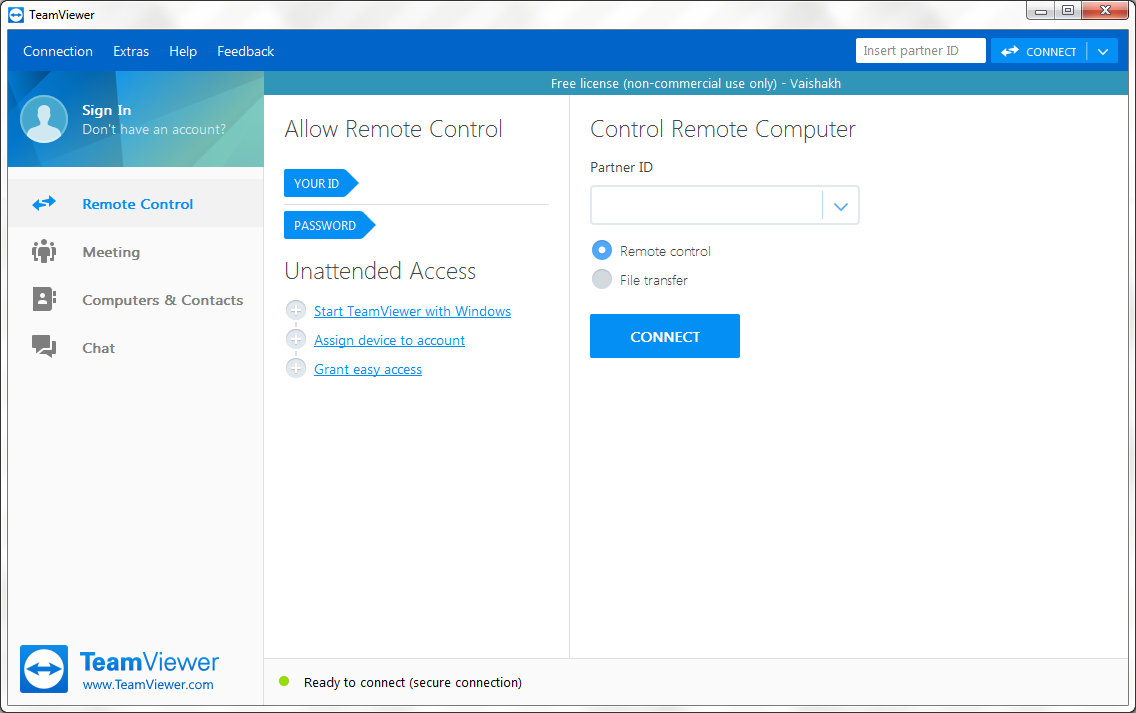Viewport: 1136px width, 713px height.
Task: Select the Remote Control sidebar icon
Action: [44, 203]
